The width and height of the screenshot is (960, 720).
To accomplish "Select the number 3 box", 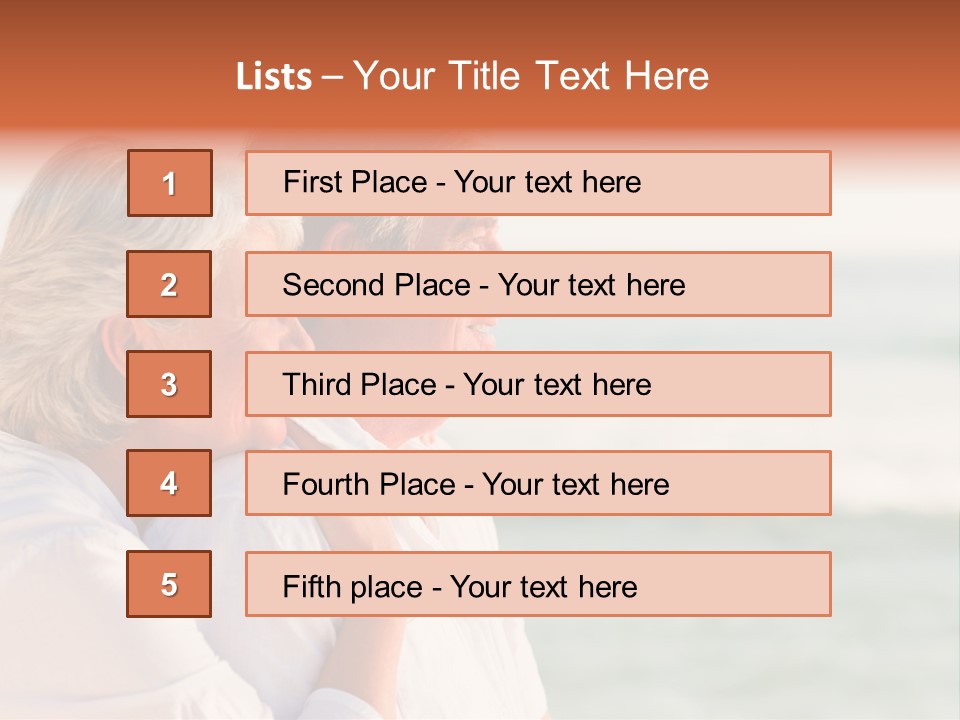I will pyautogui.click(x=169, y=384).
